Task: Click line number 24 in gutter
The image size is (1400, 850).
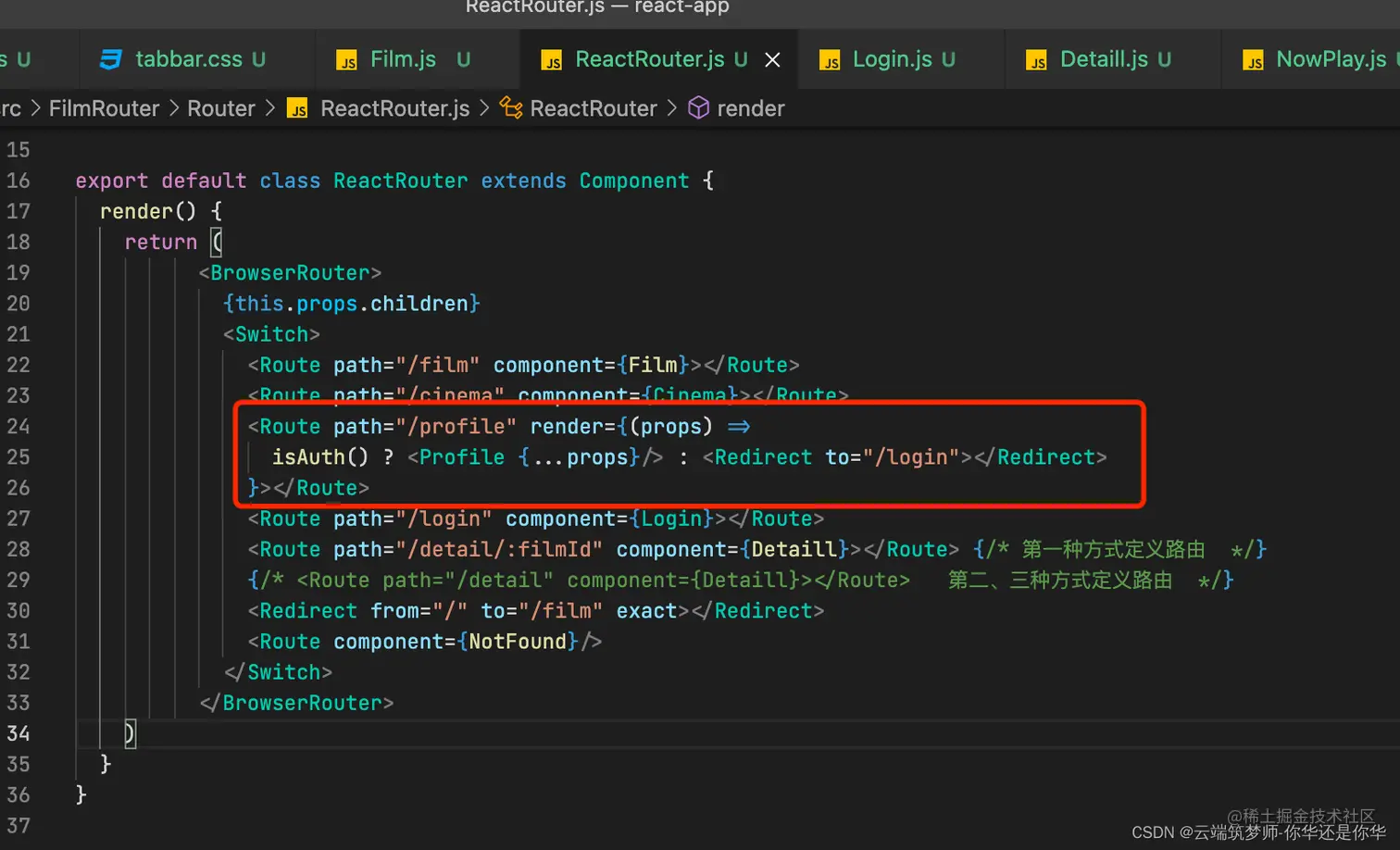Action: (x=19, y=426)
